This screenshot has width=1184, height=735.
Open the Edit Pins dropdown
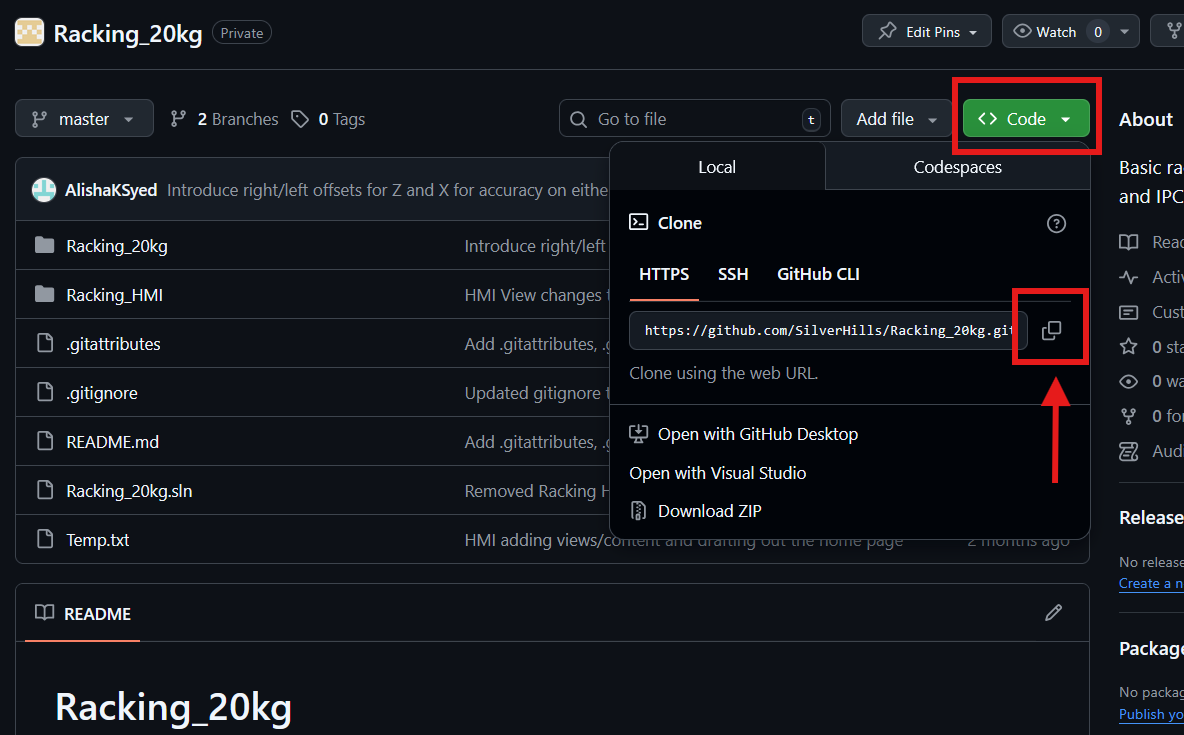(927, 32)
